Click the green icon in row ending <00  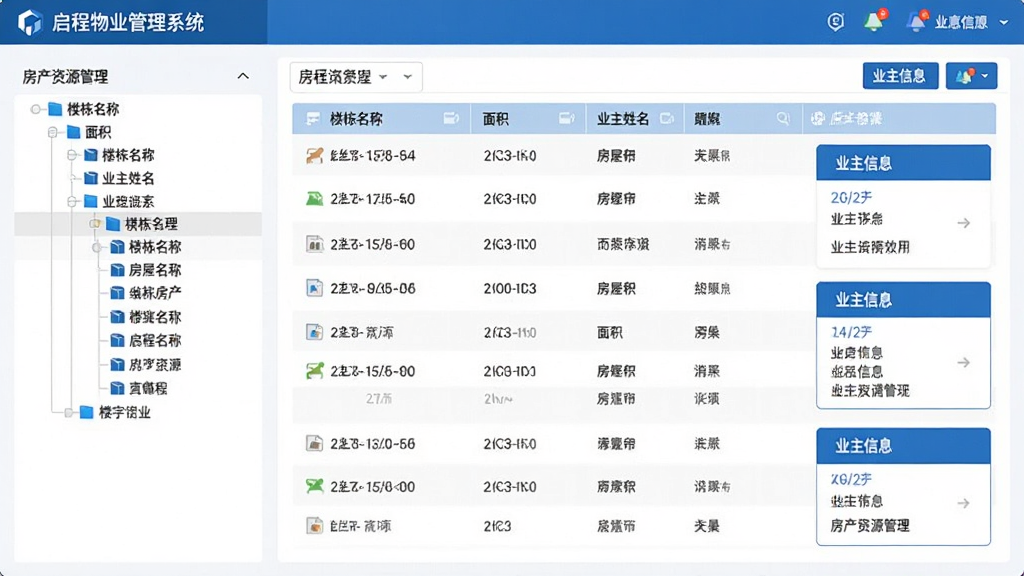[315, 486]
